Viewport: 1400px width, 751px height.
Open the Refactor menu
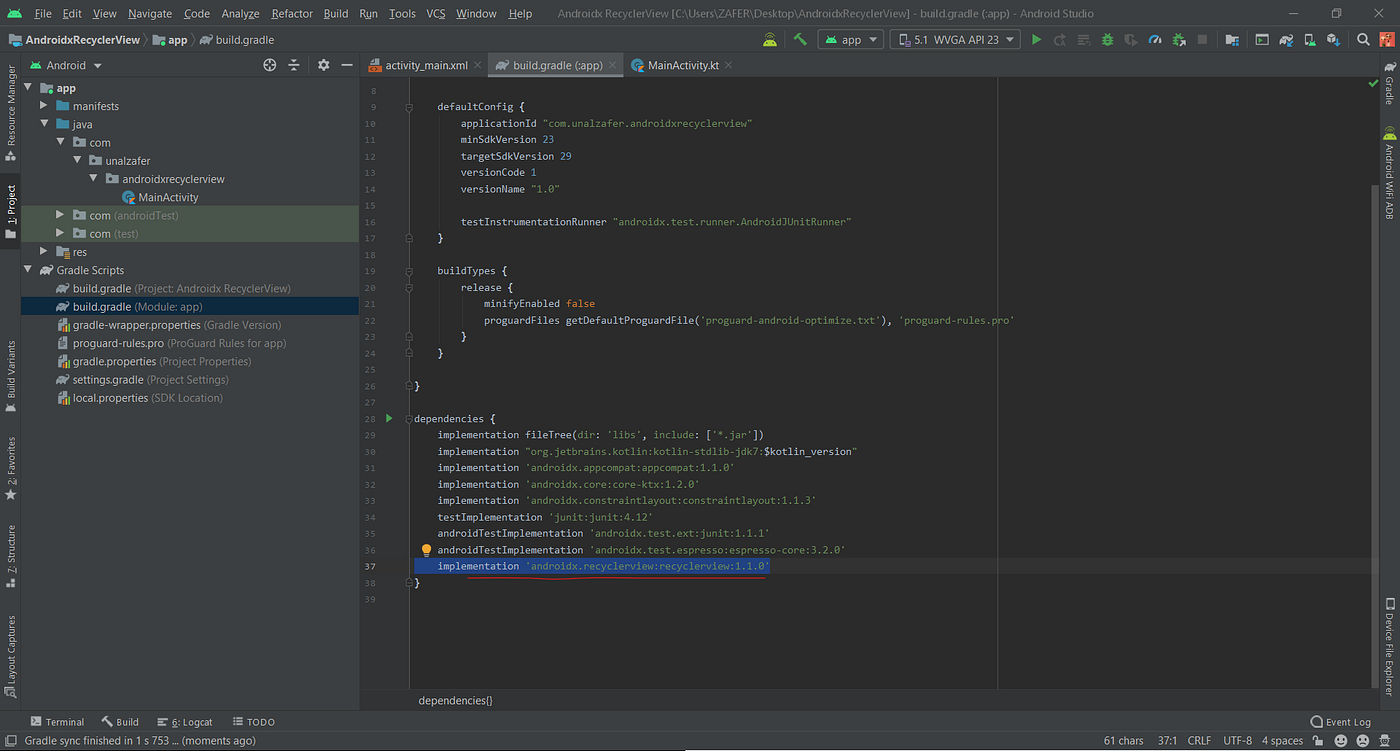[x=291, y=13]
